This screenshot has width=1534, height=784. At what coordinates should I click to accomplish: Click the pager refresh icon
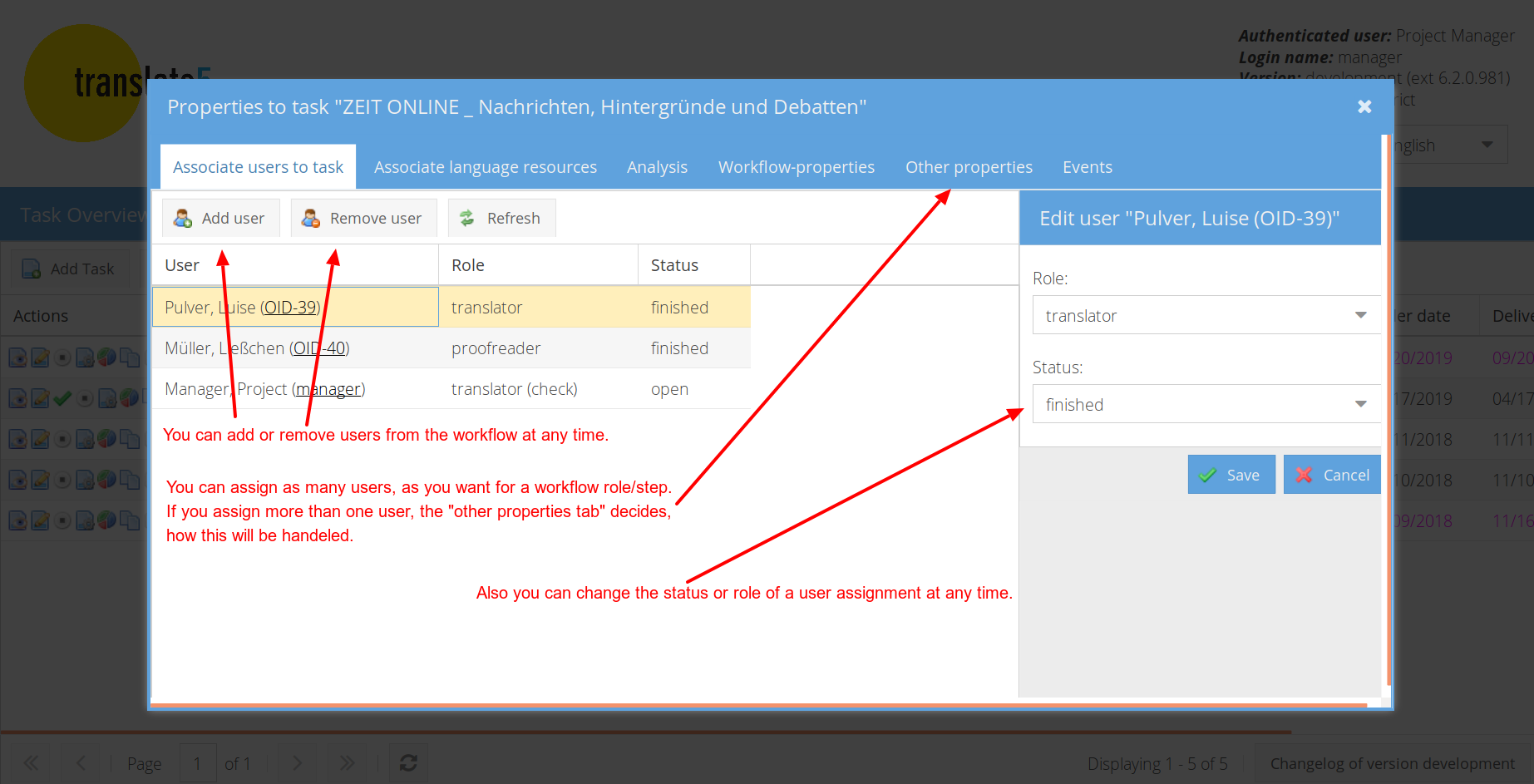pyautogui.click(x=408, y=762)
